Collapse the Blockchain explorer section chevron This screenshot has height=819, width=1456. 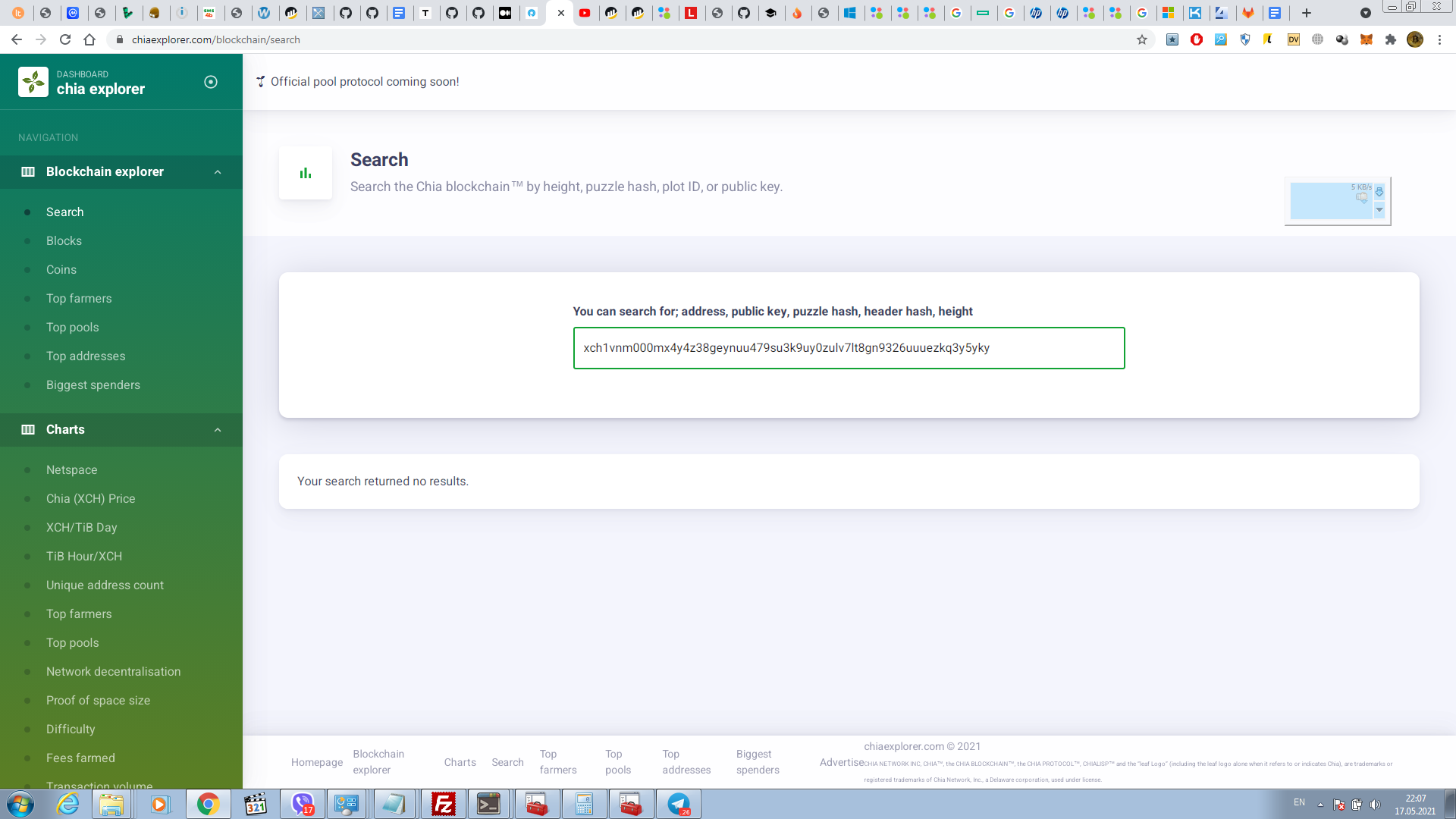tap(218, 172)
